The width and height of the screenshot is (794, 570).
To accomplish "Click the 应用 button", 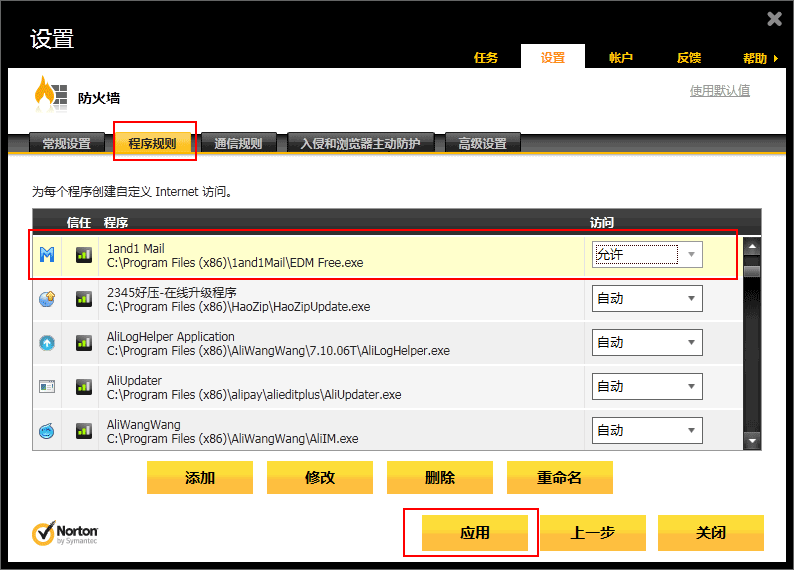I will (475, 533).
